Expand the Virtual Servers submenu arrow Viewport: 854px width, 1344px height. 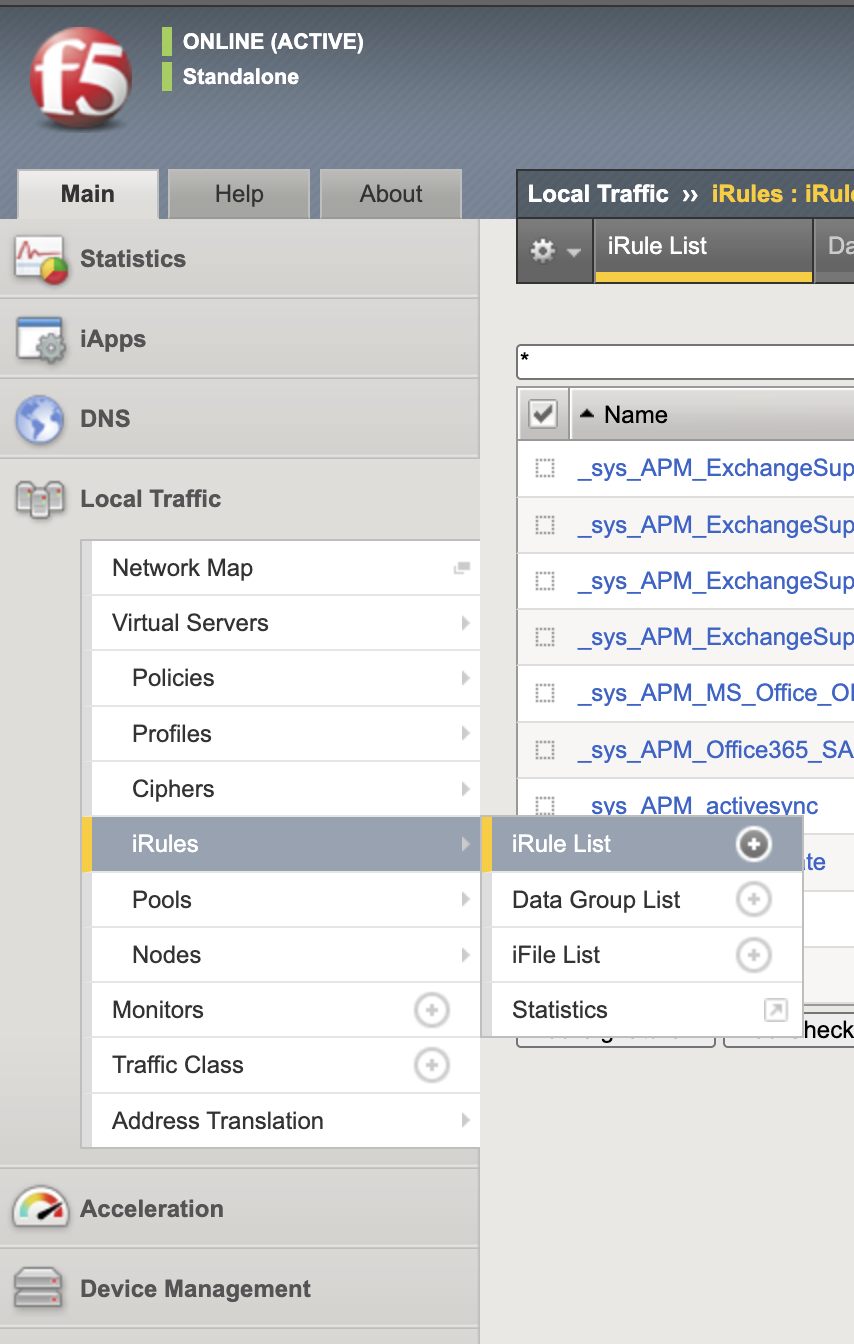[x=465, y=623]
